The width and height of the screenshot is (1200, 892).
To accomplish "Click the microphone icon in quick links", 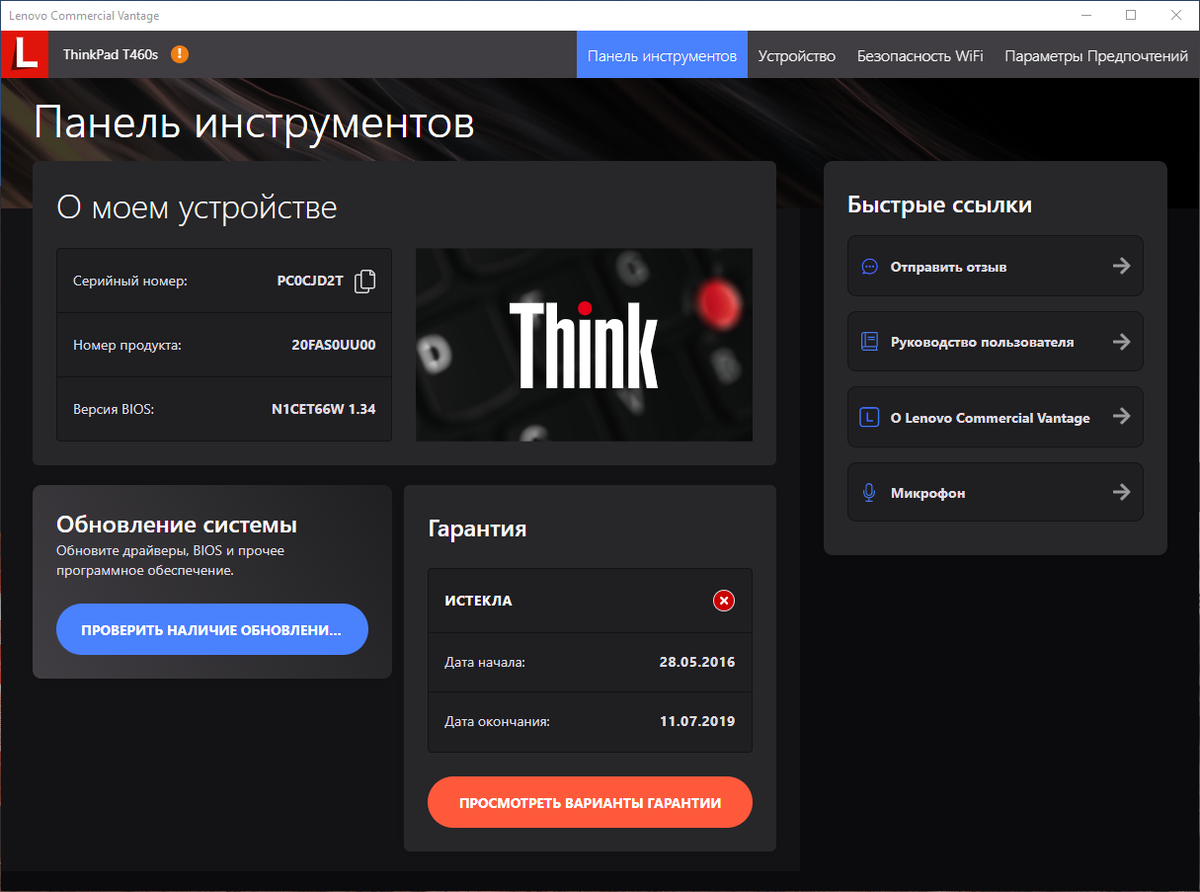I will 869,493.
